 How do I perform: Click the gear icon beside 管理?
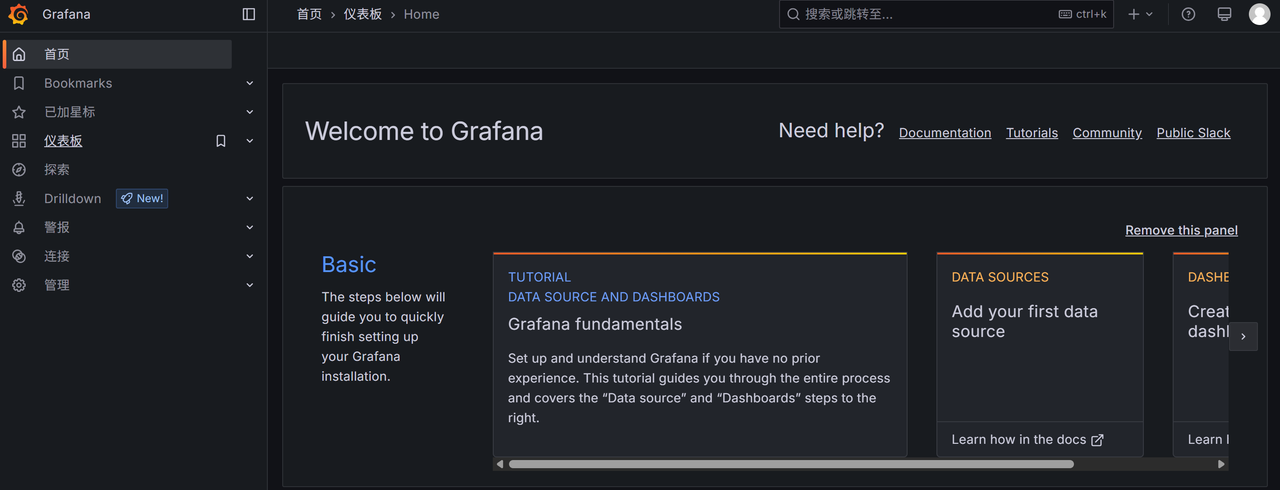tap(19, 285)
